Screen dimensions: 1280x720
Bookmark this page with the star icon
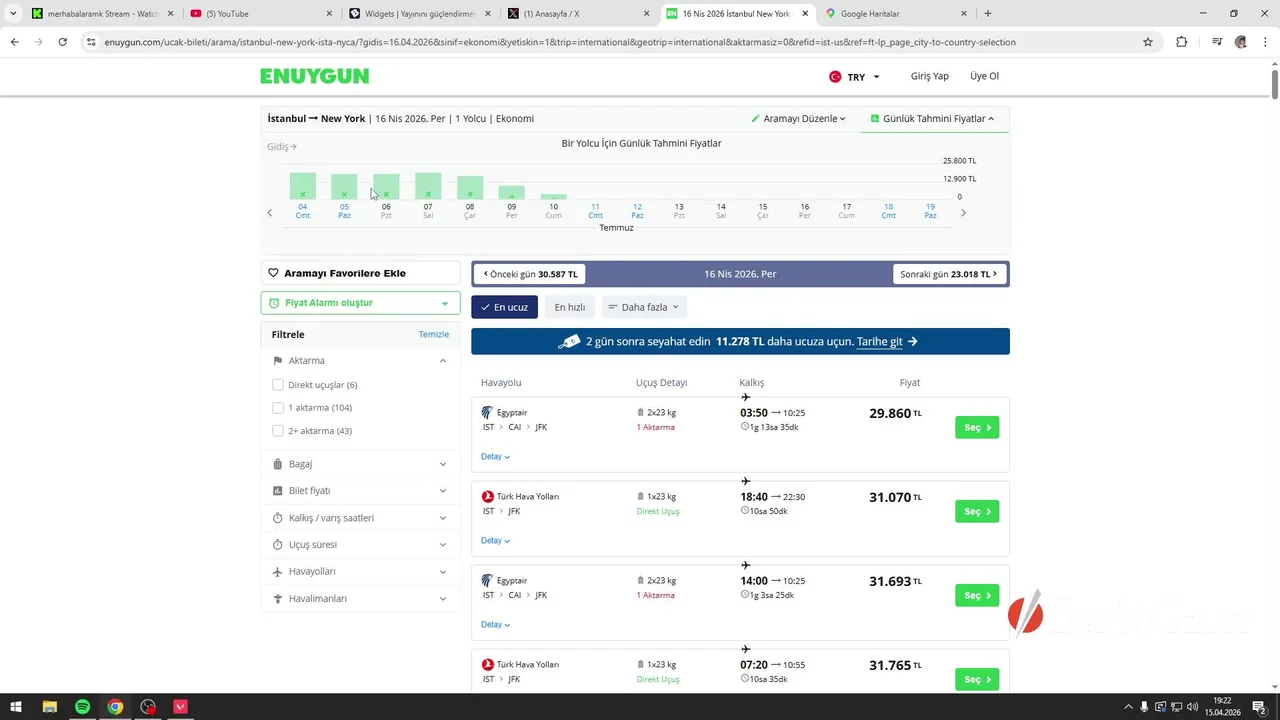coord(1148,42)
